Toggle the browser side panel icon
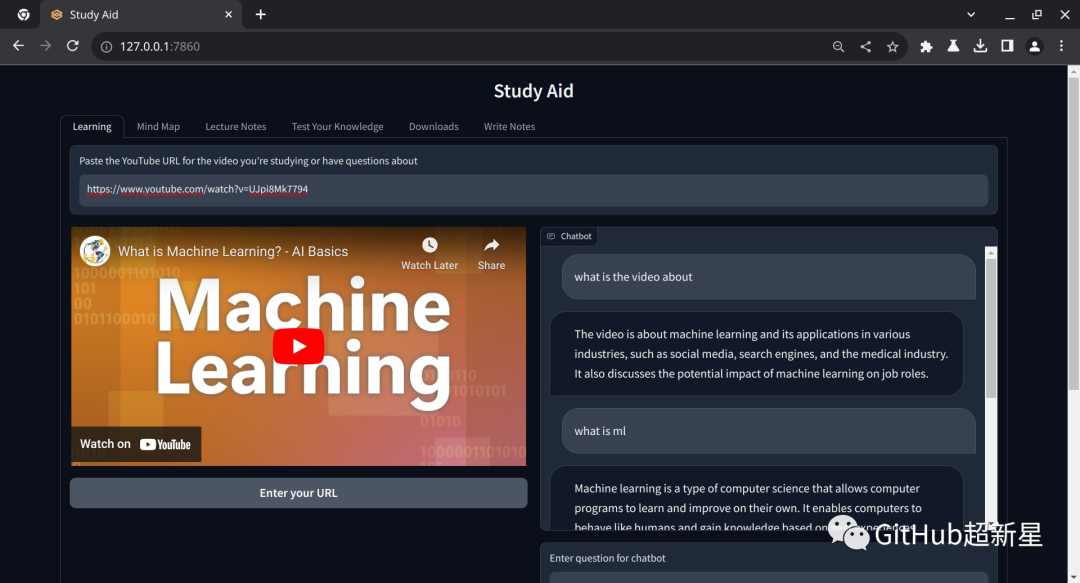 click(x=1007, y=46)
